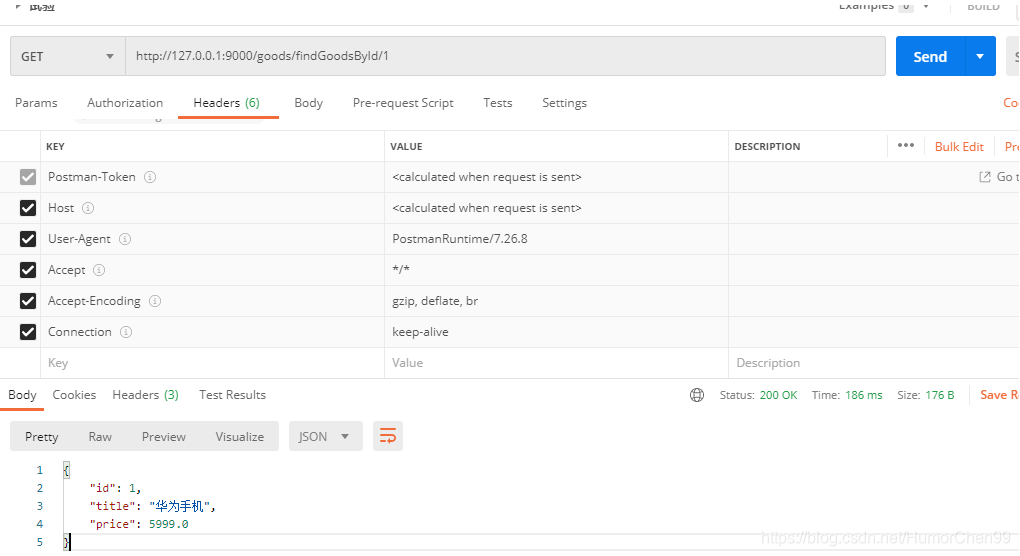View the response Headers (3) tab

point(146,395)
